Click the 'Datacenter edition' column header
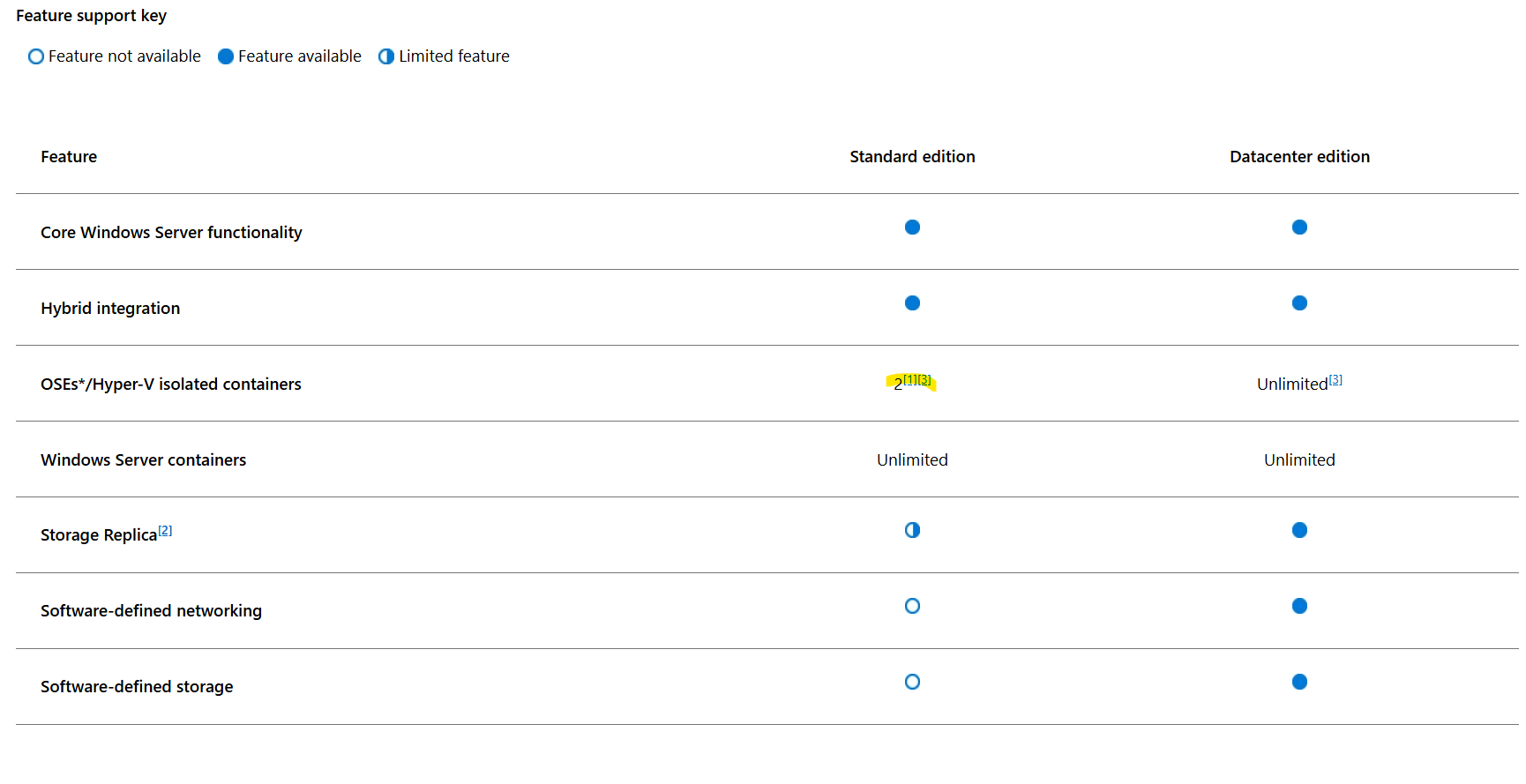 click(x=1299, y=157)
